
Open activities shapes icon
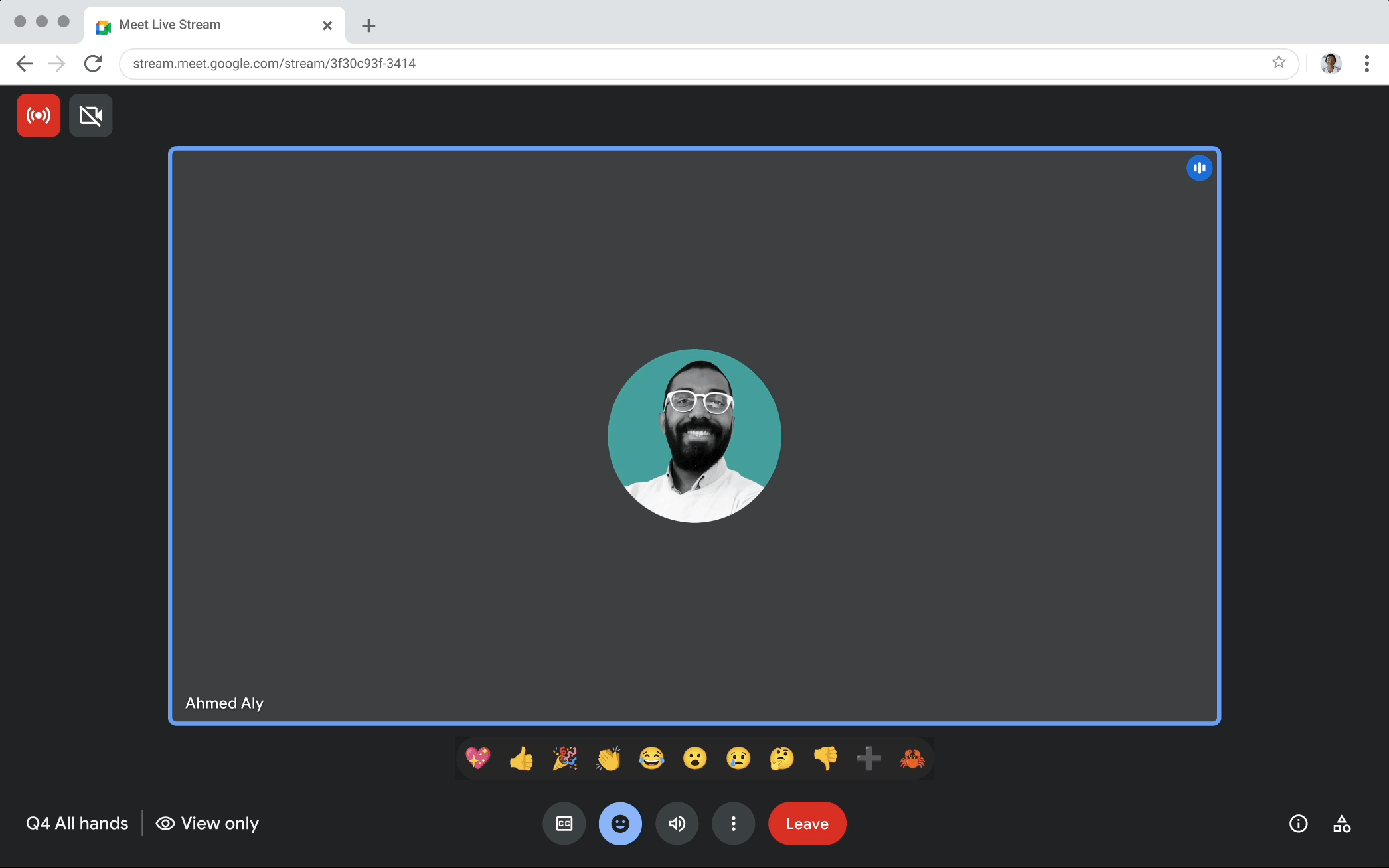[x=1342, y=824]
